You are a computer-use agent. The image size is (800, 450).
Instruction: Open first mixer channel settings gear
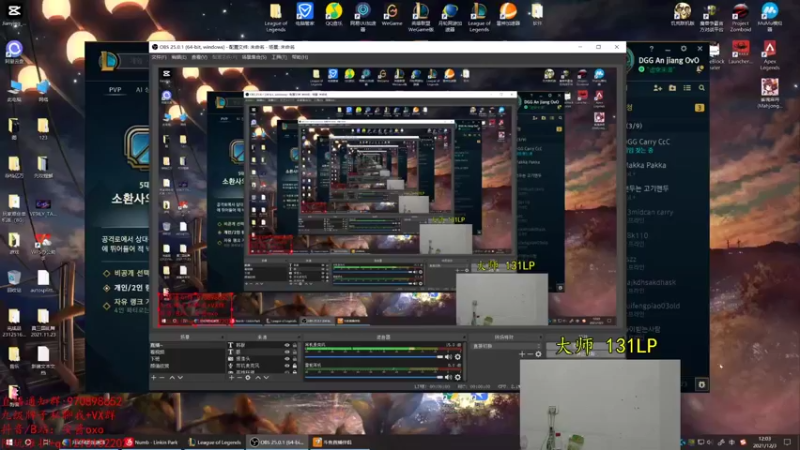tap(458, 357)
